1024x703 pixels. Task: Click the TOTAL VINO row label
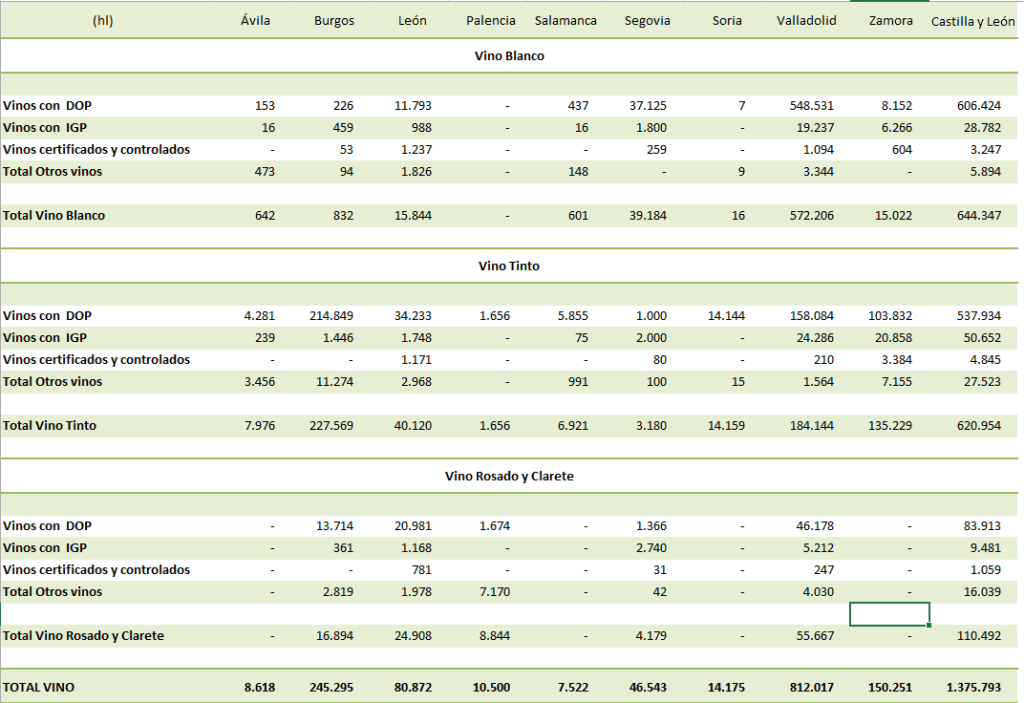pos(38,687)
